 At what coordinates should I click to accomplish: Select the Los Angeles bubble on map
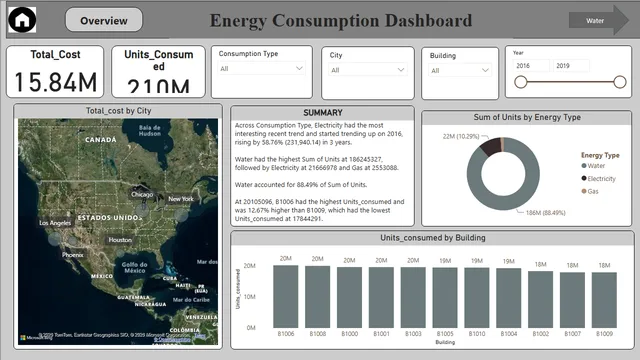[x=54, y=239]
